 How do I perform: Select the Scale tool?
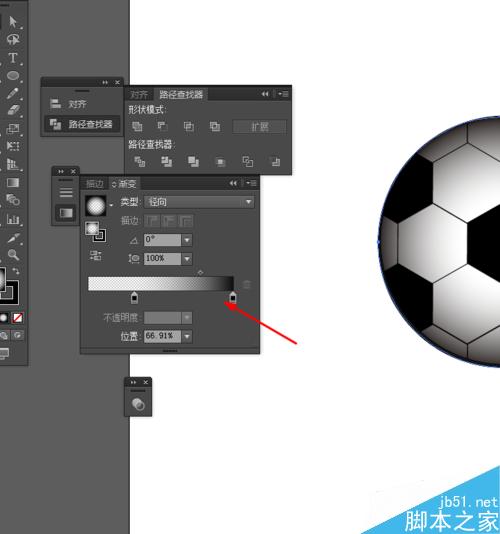pos(13,128)
